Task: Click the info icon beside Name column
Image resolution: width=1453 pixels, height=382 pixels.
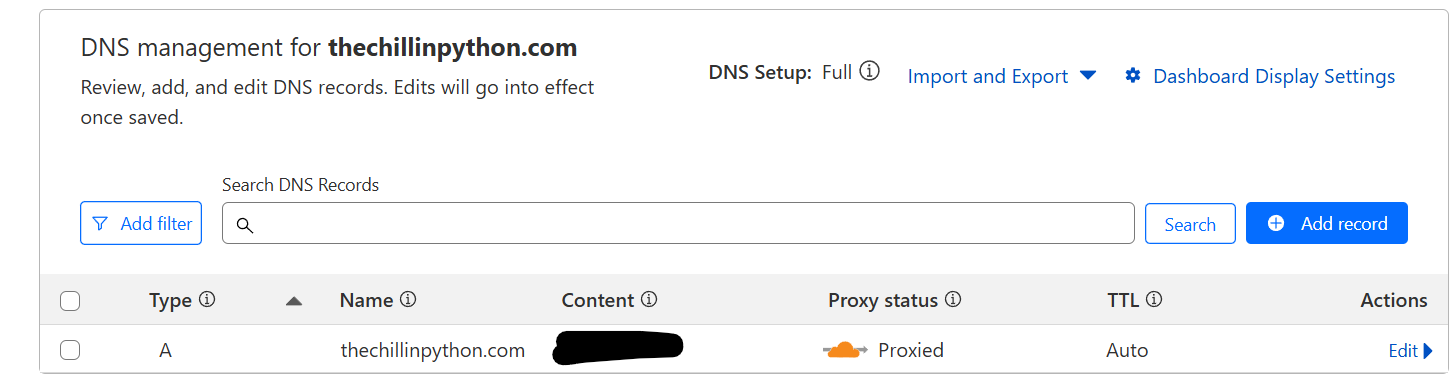Action: (x=408, y=299)
